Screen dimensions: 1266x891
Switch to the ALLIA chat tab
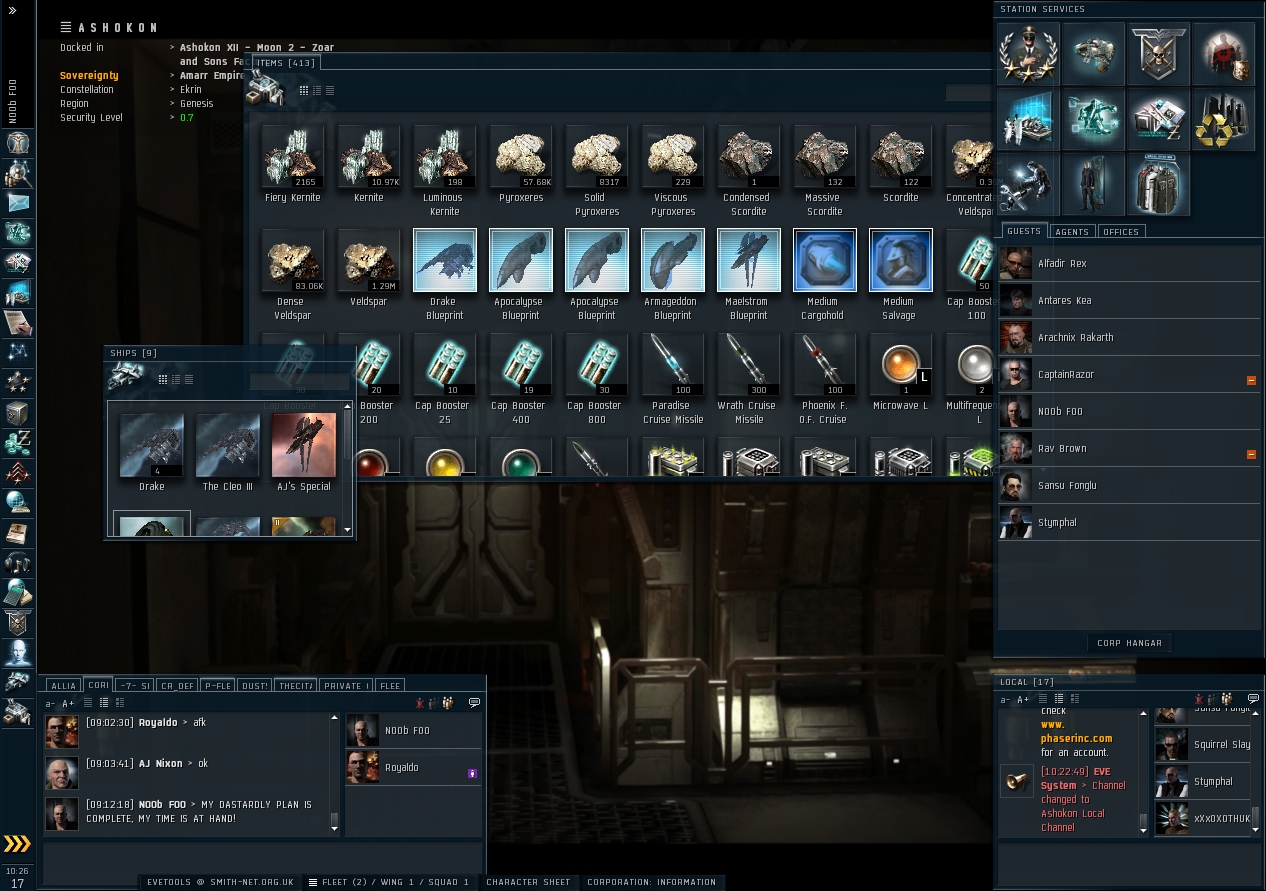[63, 685]
